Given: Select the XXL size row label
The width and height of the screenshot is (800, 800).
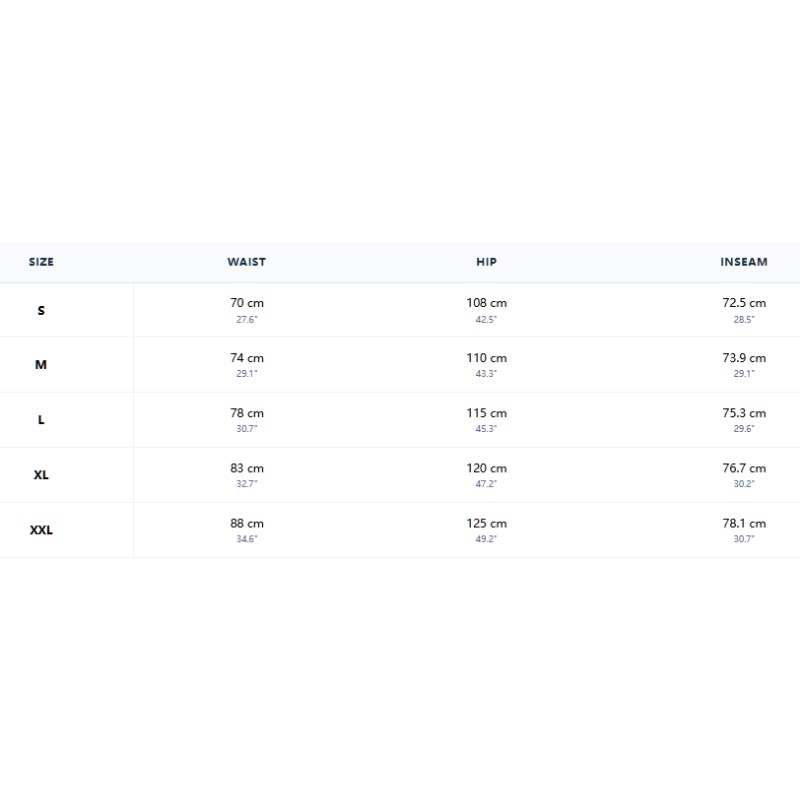Looking at the screenshot, I should (x=41, y=530).
